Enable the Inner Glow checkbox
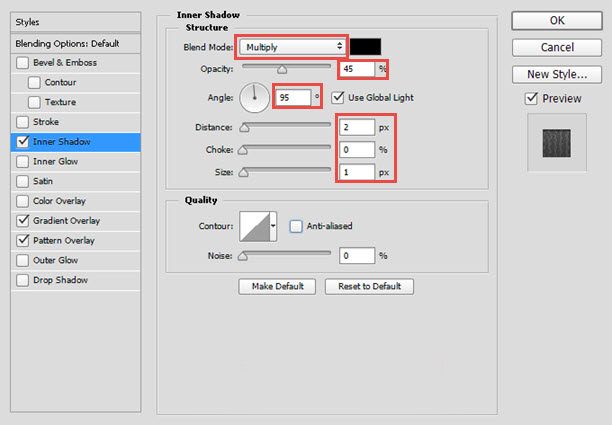The image size is (612, 425). 23,162
